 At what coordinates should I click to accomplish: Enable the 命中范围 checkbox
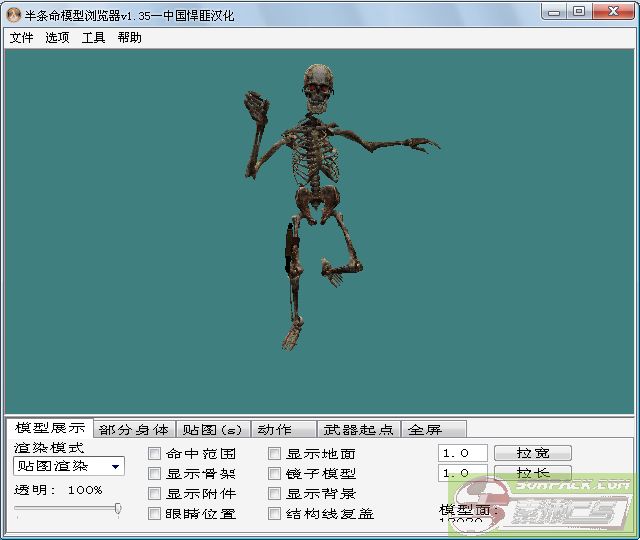155,454
